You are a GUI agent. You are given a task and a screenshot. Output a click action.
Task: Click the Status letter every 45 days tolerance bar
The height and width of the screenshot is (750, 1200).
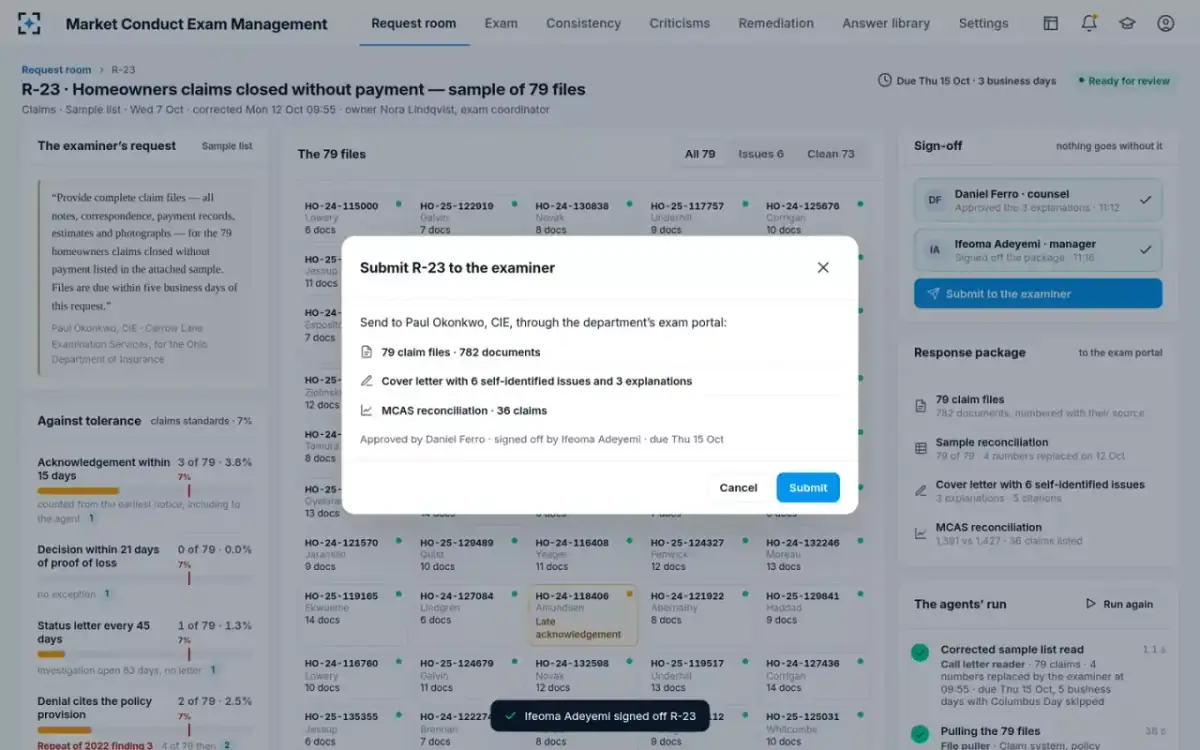pos(145,654)
